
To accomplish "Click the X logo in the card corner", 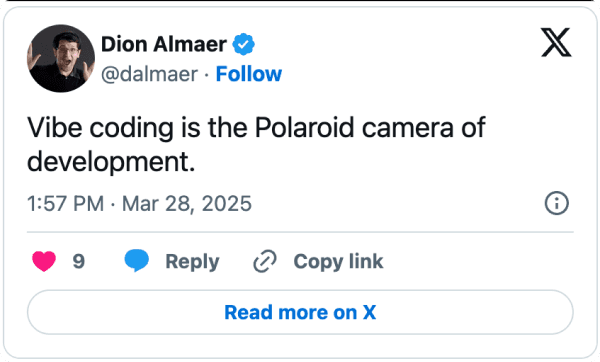I will [556, 42].
